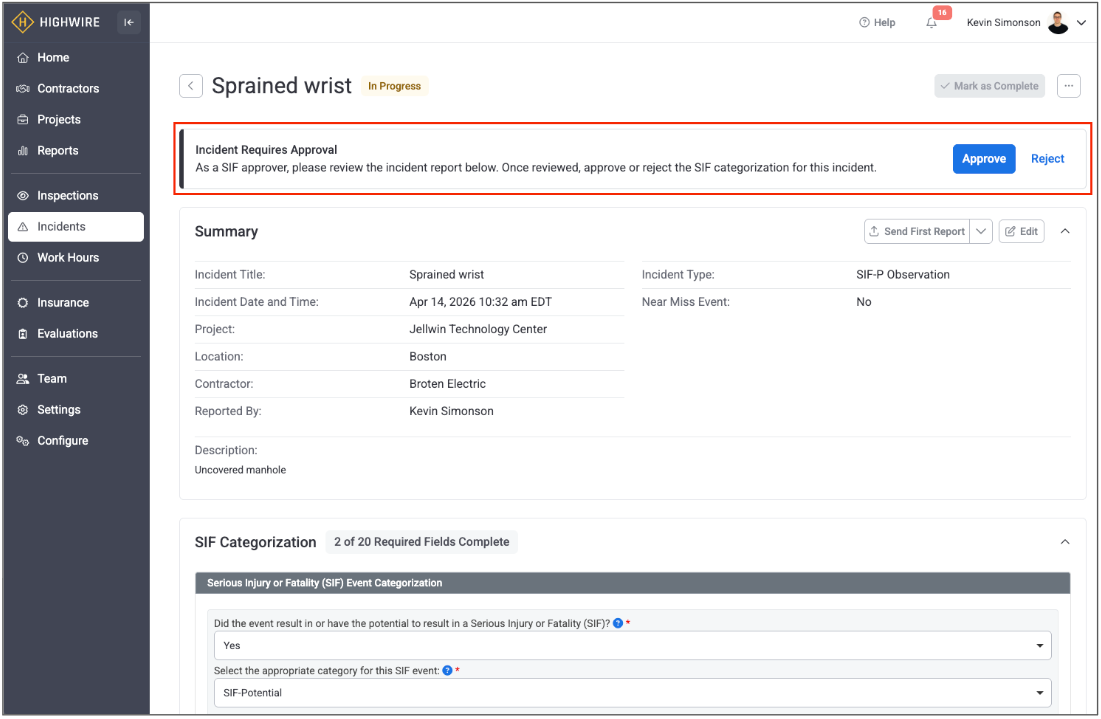Image resolution: width=1101 pixels, height=719 pixels.
Task: Open the SIF-Potential category dropdown
Action: coord(632,692)
